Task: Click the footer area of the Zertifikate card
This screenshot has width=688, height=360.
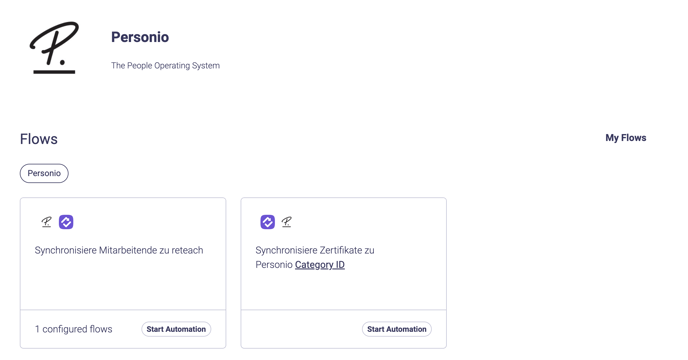Action: coord(344,329)
